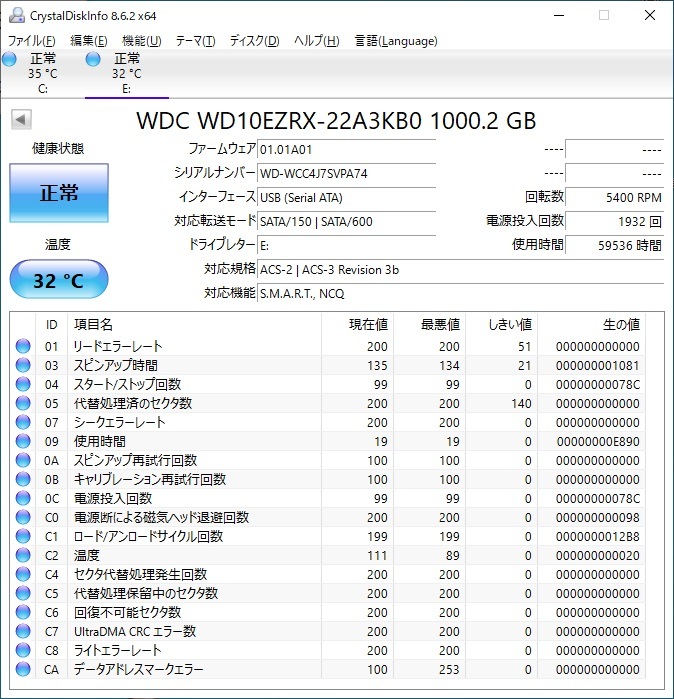The height and width of the screenshot is (699, 674).
Task: Click status orb for attribute CA row
Action: pos(23,670)
